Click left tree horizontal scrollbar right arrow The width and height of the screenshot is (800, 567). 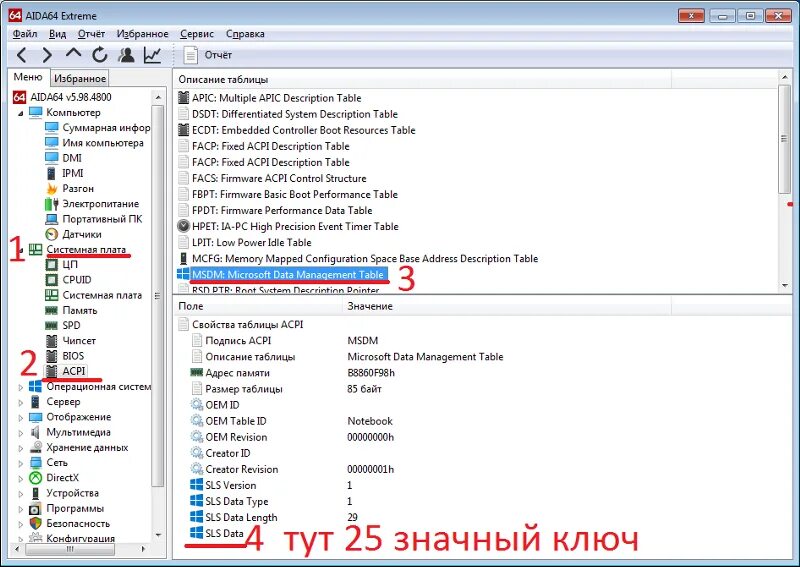(143, 549)
